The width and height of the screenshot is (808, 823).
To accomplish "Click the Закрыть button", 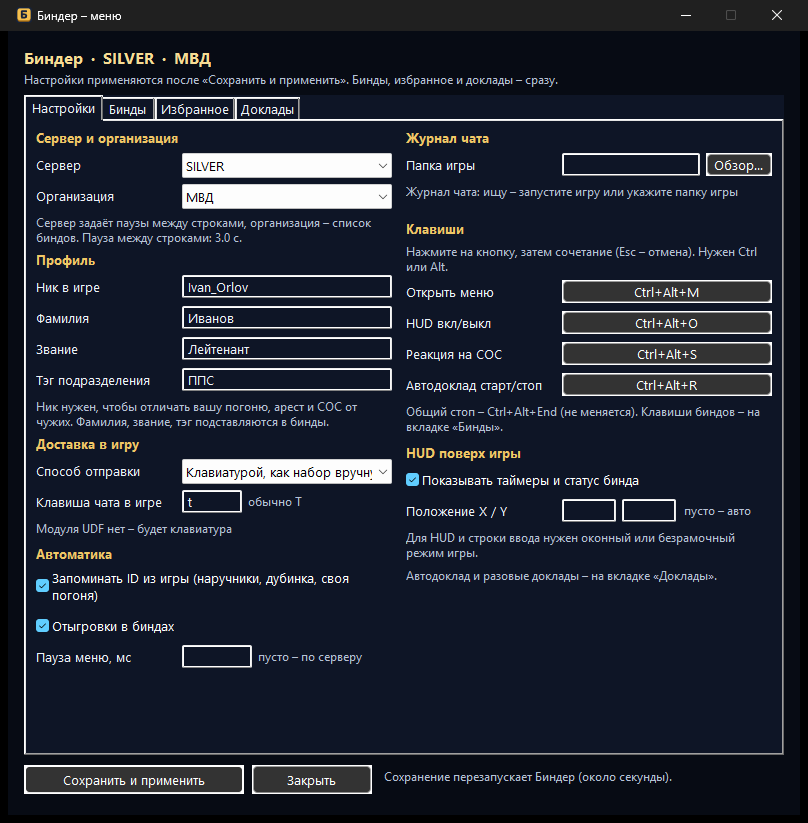I will tap(311, 780).
